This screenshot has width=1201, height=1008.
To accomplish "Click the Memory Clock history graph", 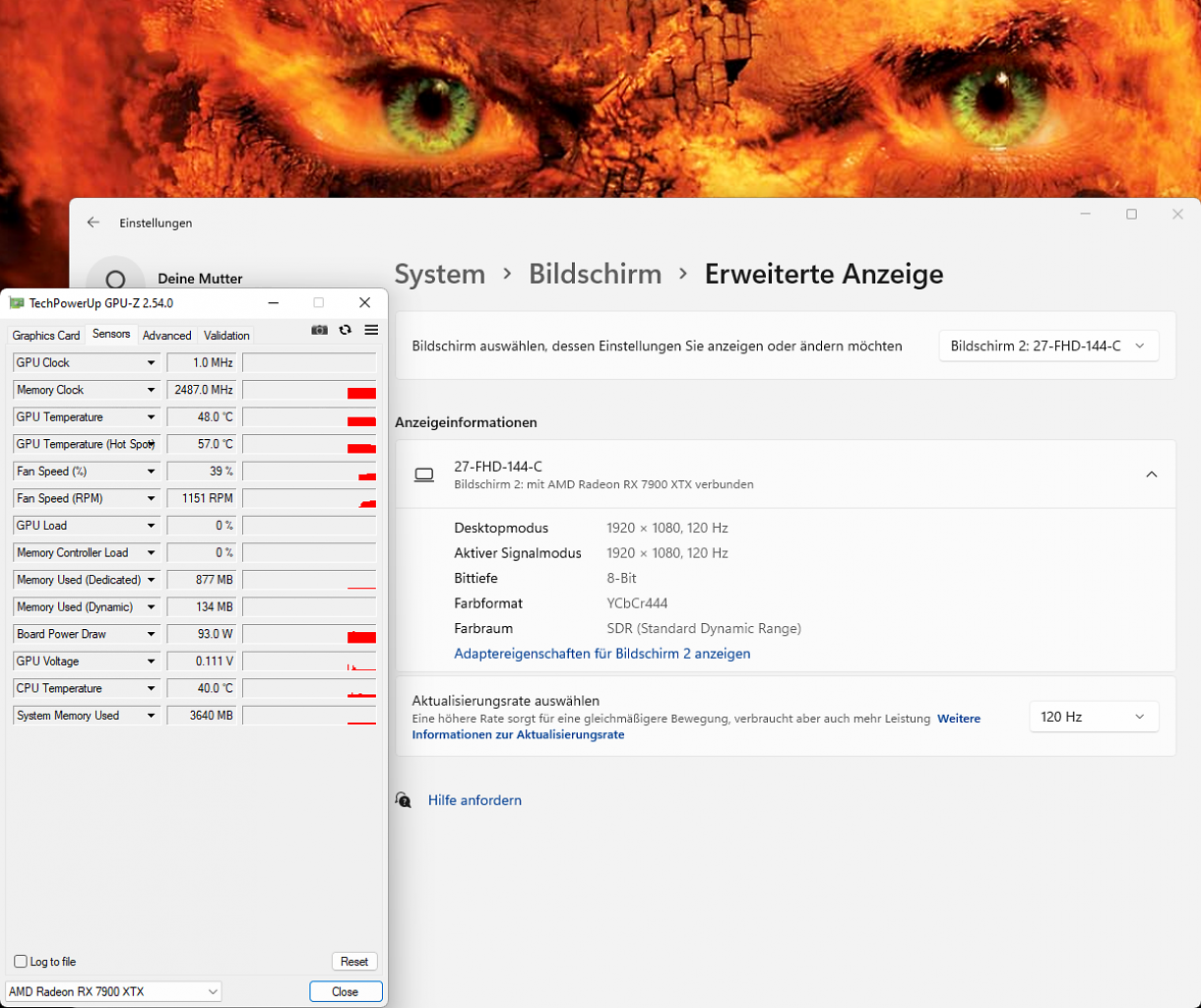I will 309,390.
